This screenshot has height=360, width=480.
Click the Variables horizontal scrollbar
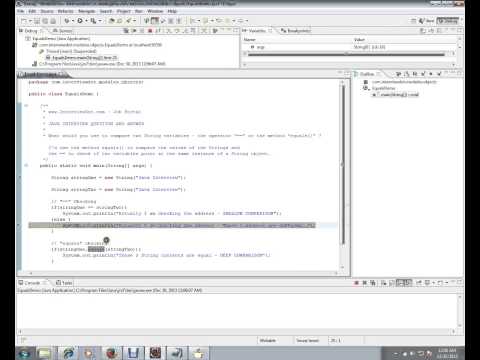(x=347, y=54)
